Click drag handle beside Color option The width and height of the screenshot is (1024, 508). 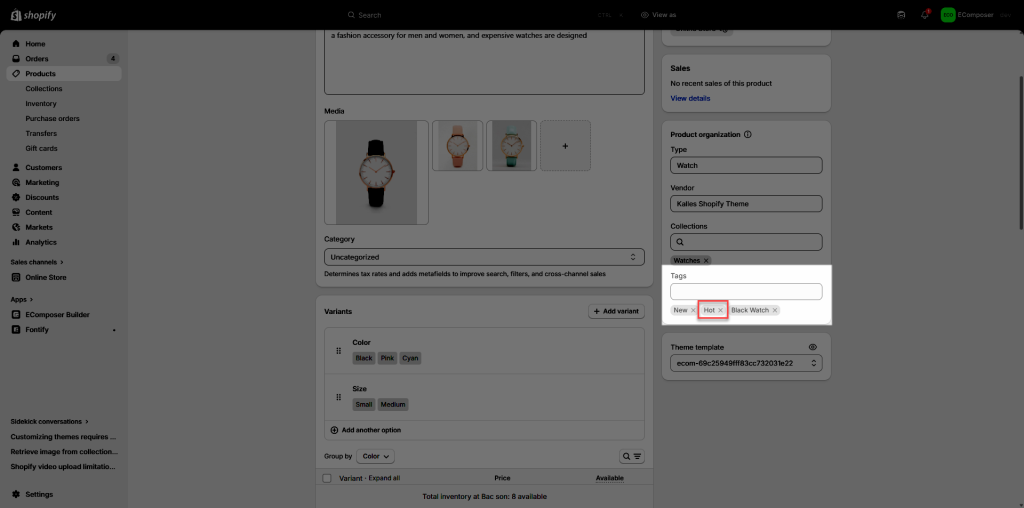coord(338,351)
